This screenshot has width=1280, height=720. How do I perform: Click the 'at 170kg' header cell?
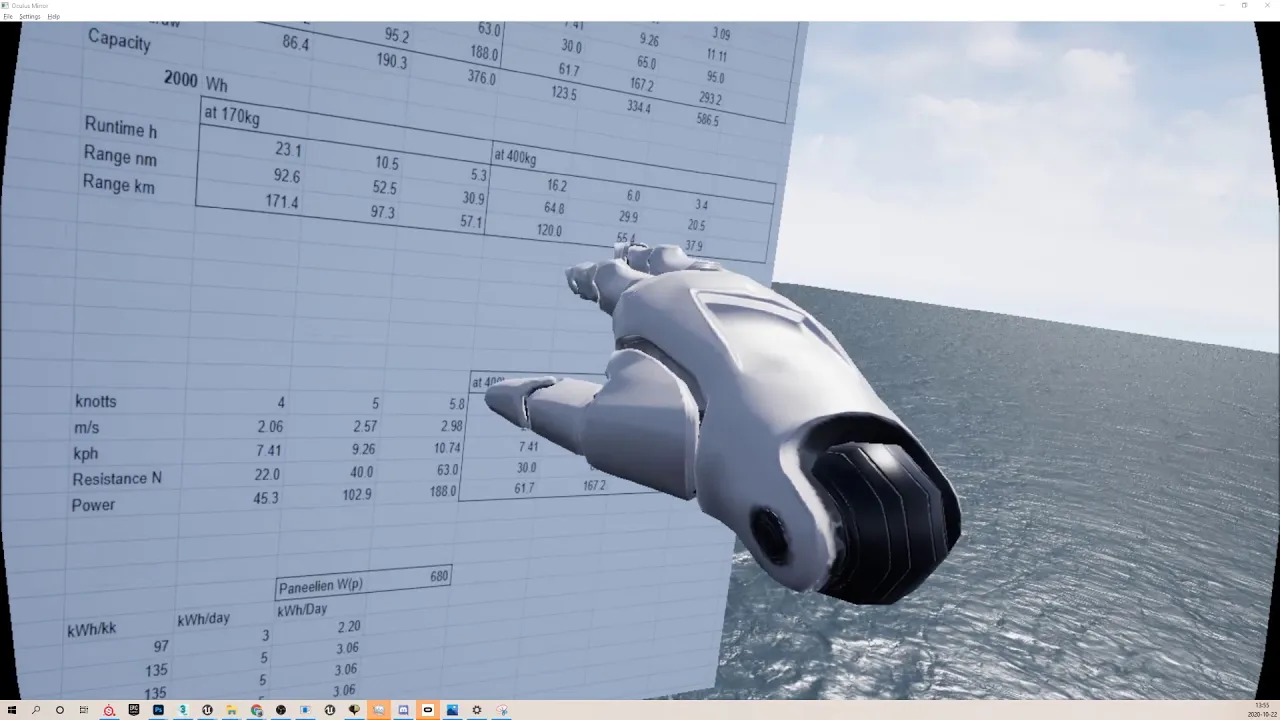tap(231, 116)
